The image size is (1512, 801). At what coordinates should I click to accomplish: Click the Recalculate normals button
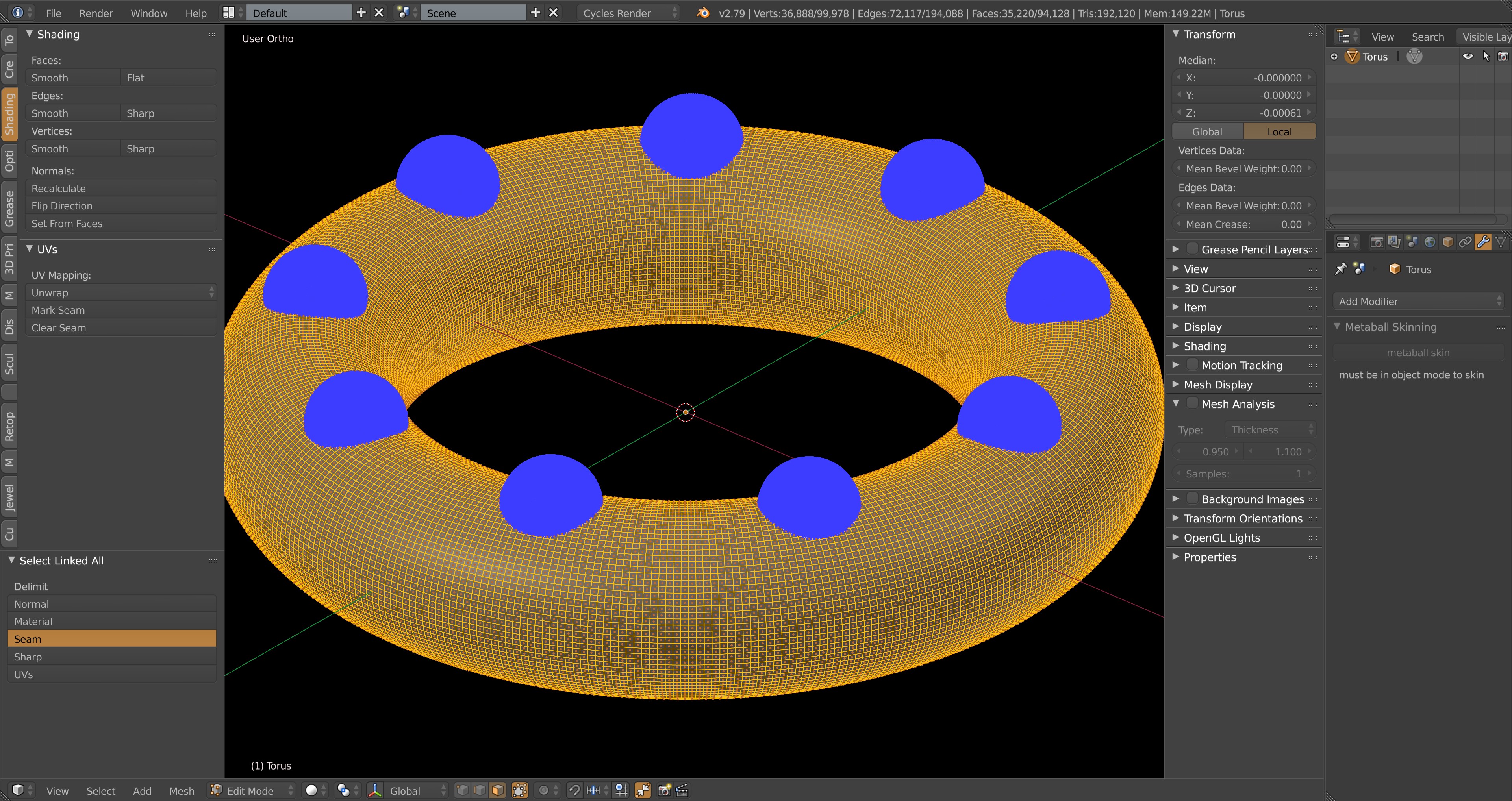coord(120,188)
